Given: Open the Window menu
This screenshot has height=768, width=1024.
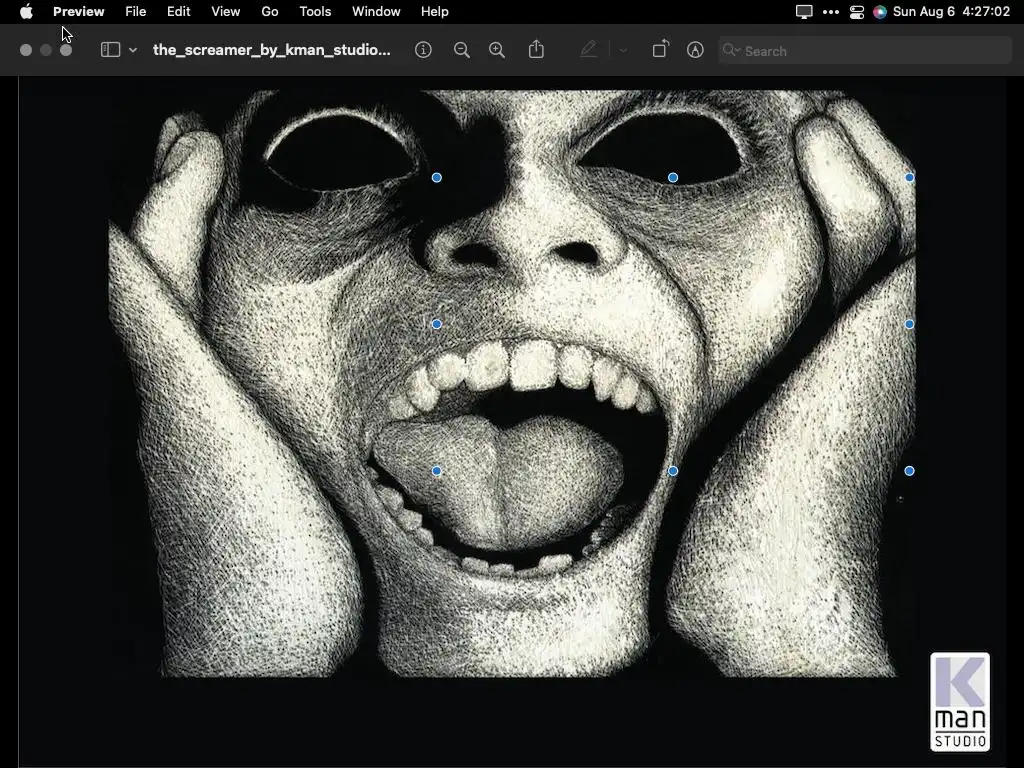Looking at the screenshot, I should (x=376, y=11).
